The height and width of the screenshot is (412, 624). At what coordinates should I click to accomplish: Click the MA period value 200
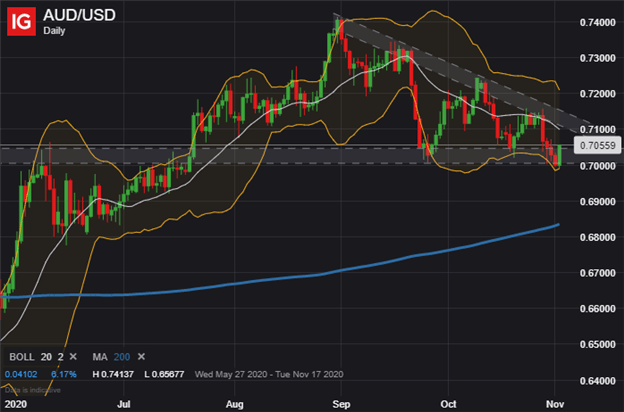coord(122,357)
